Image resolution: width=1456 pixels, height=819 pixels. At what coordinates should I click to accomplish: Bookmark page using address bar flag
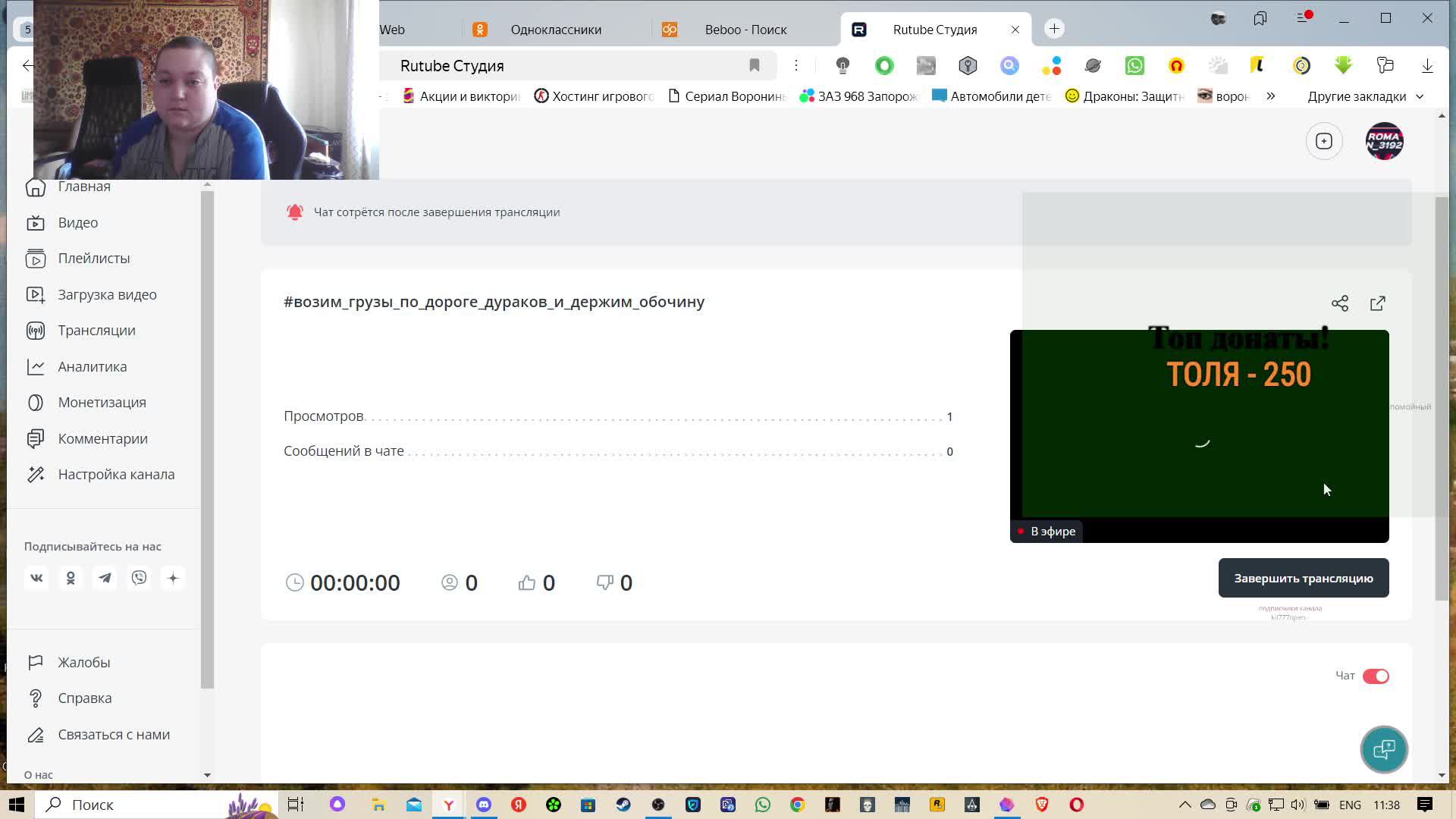pyautogui.click(x=755, y=65)
